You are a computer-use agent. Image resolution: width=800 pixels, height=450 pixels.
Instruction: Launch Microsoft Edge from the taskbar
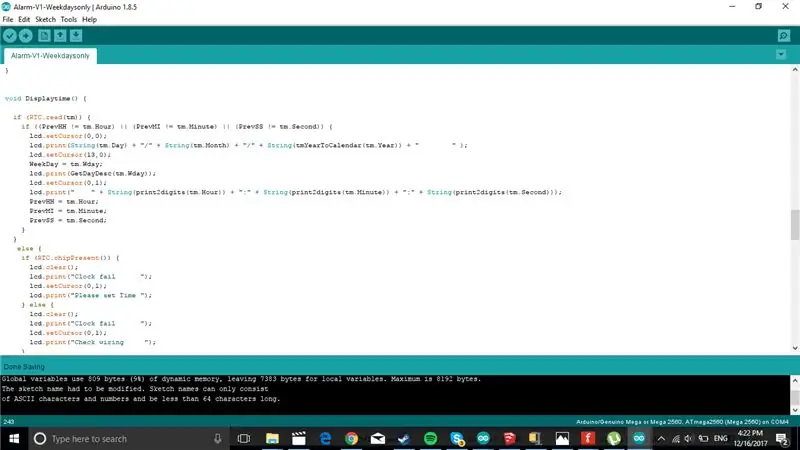point(325,439)
